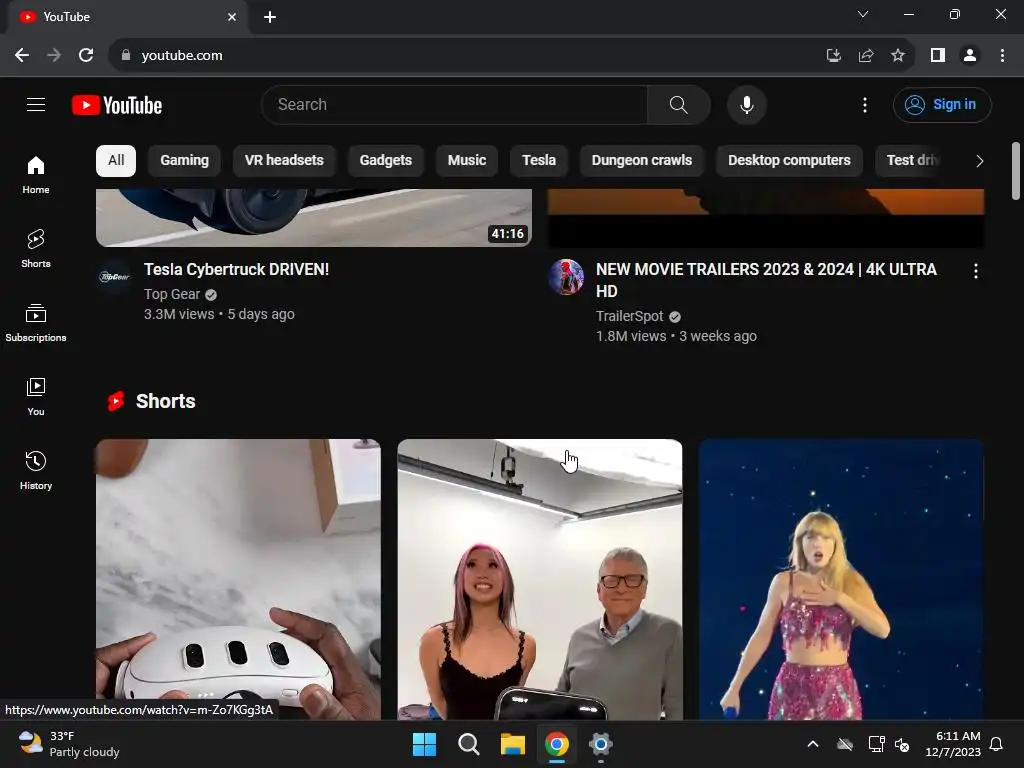The height and width of the screenshot is (768, 1024).
Task: Open the weather widget
Action: point(69,744)
